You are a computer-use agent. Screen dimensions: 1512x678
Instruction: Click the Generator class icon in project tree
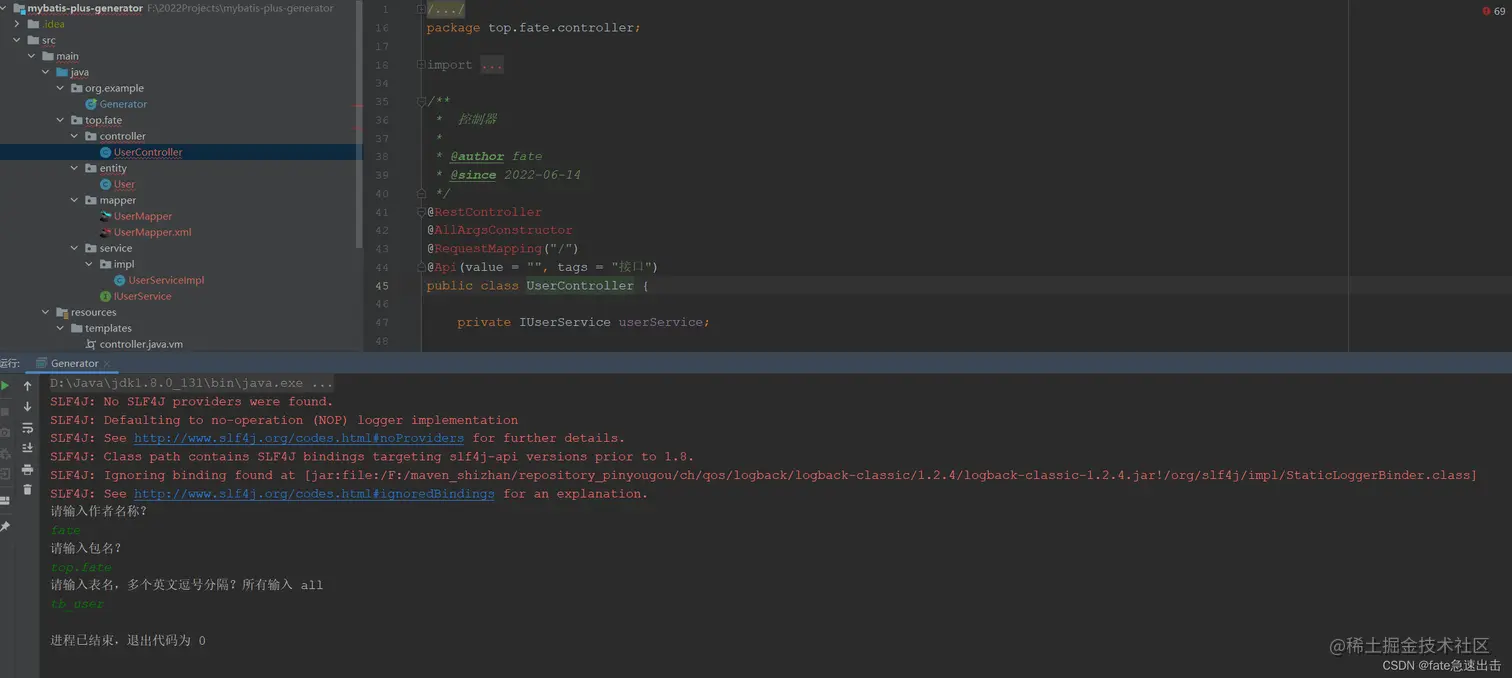point(91,104)
